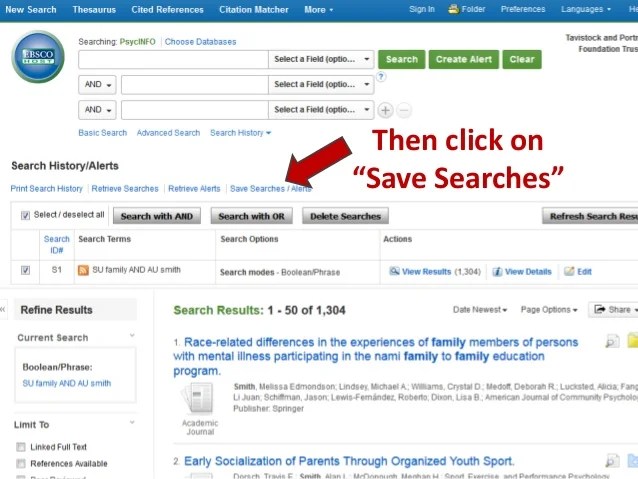
Task: Click the Academic Journal thumbnail icon
Action: click(199, 400)
